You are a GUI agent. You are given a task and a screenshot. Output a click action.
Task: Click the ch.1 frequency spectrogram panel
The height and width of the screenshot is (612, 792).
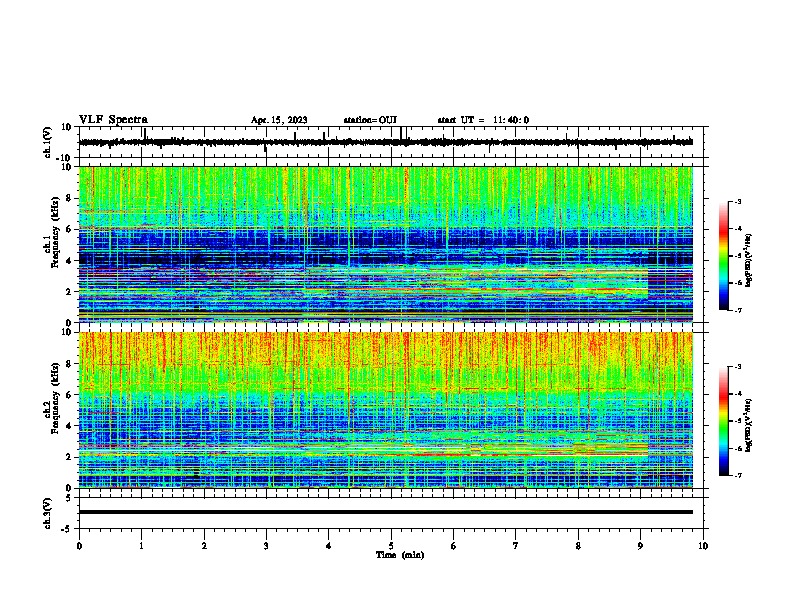click(386, 244)
